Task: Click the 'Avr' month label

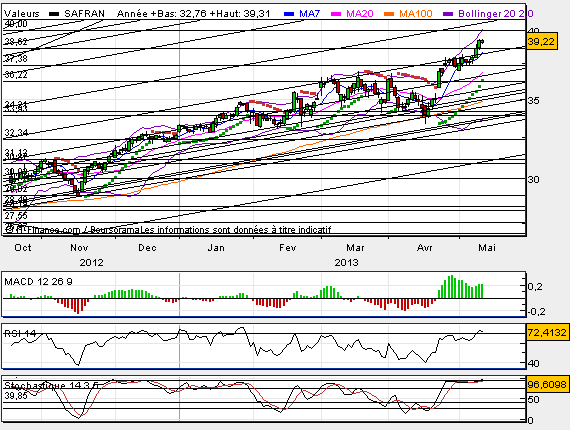Action: tap(425, 248)
